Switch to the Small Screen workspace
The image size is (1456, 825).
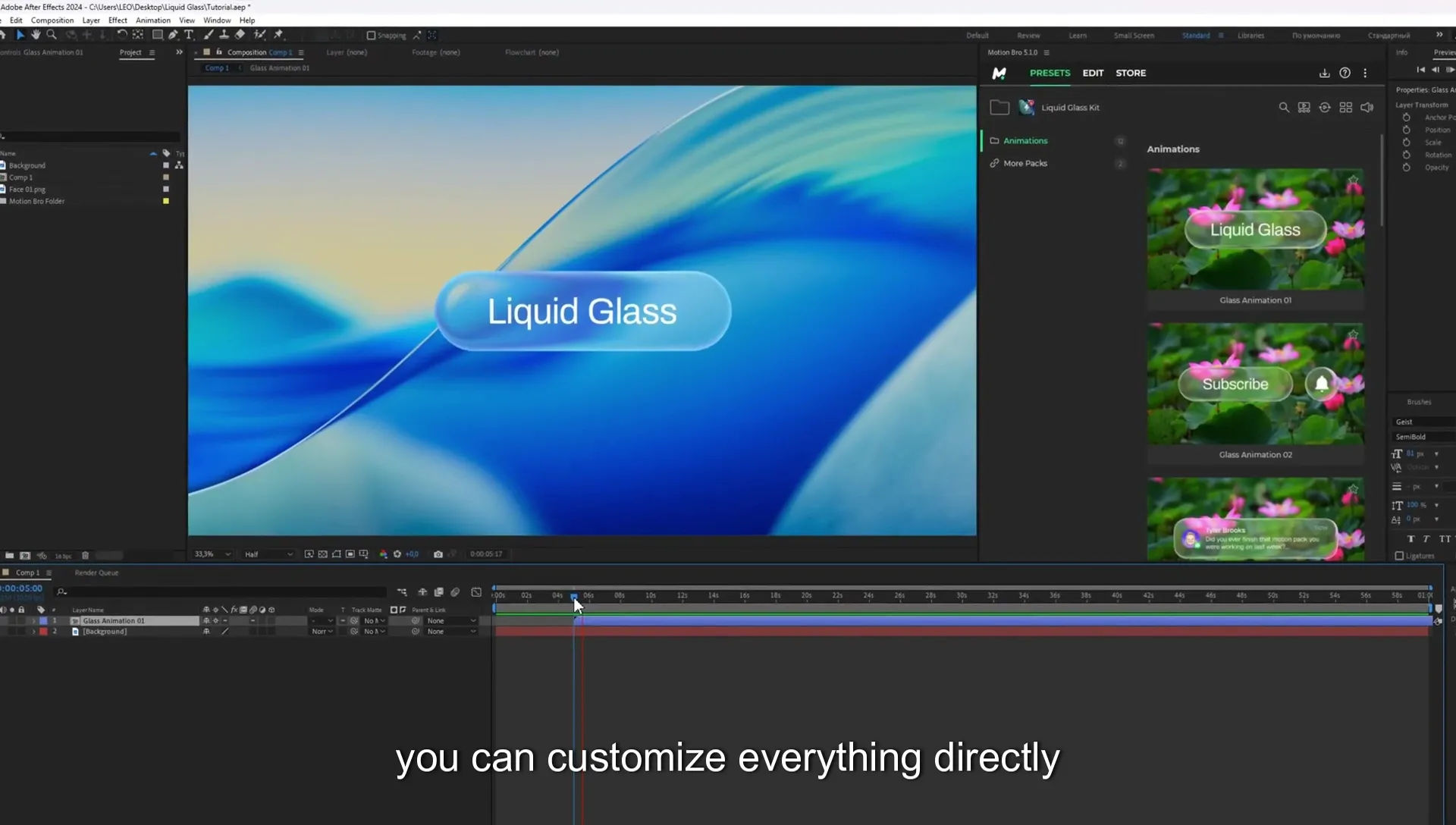click(x=1134, y=36)
